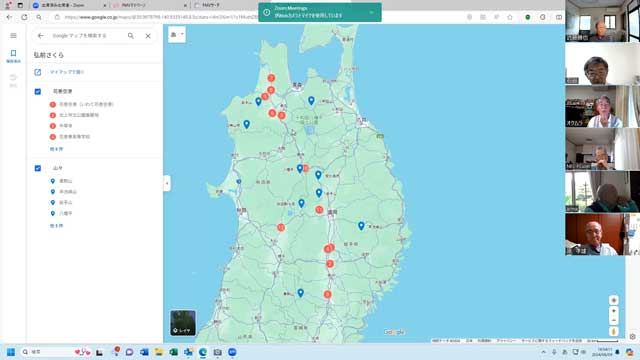
Task: Open the Google Maps hamburger menu
Action: point(13,36)
